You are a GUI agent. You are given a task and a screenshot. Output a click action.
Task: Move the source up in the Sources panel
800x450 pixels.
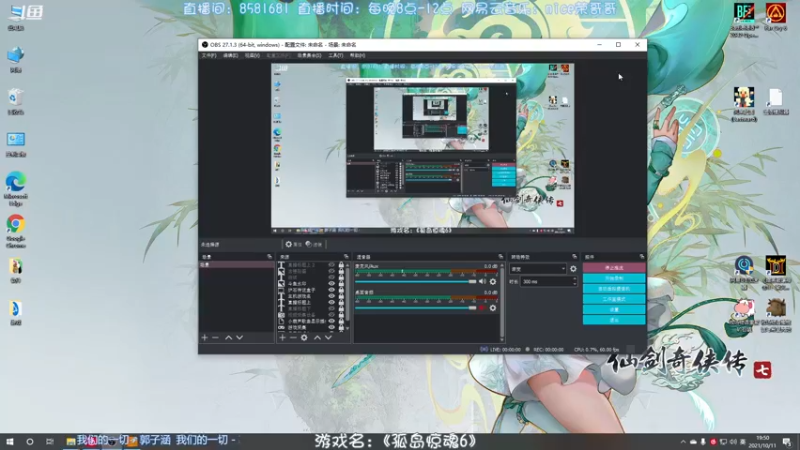tap(317, 338)
